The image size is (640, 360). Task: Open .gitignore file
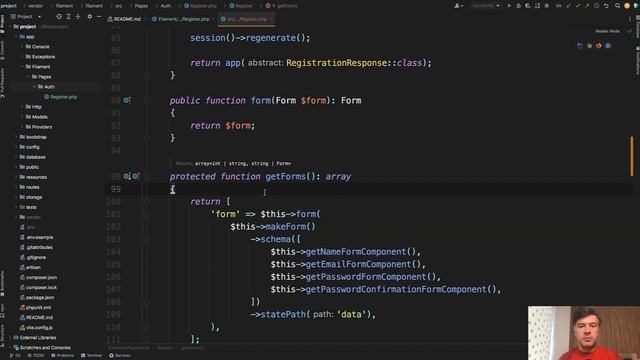[x=33, y=257]
